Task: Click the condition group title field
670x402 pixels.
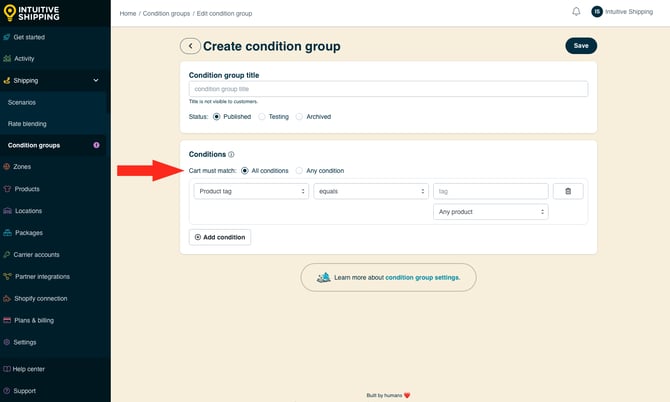Action: pyautogui.click(x=388, y=89)
